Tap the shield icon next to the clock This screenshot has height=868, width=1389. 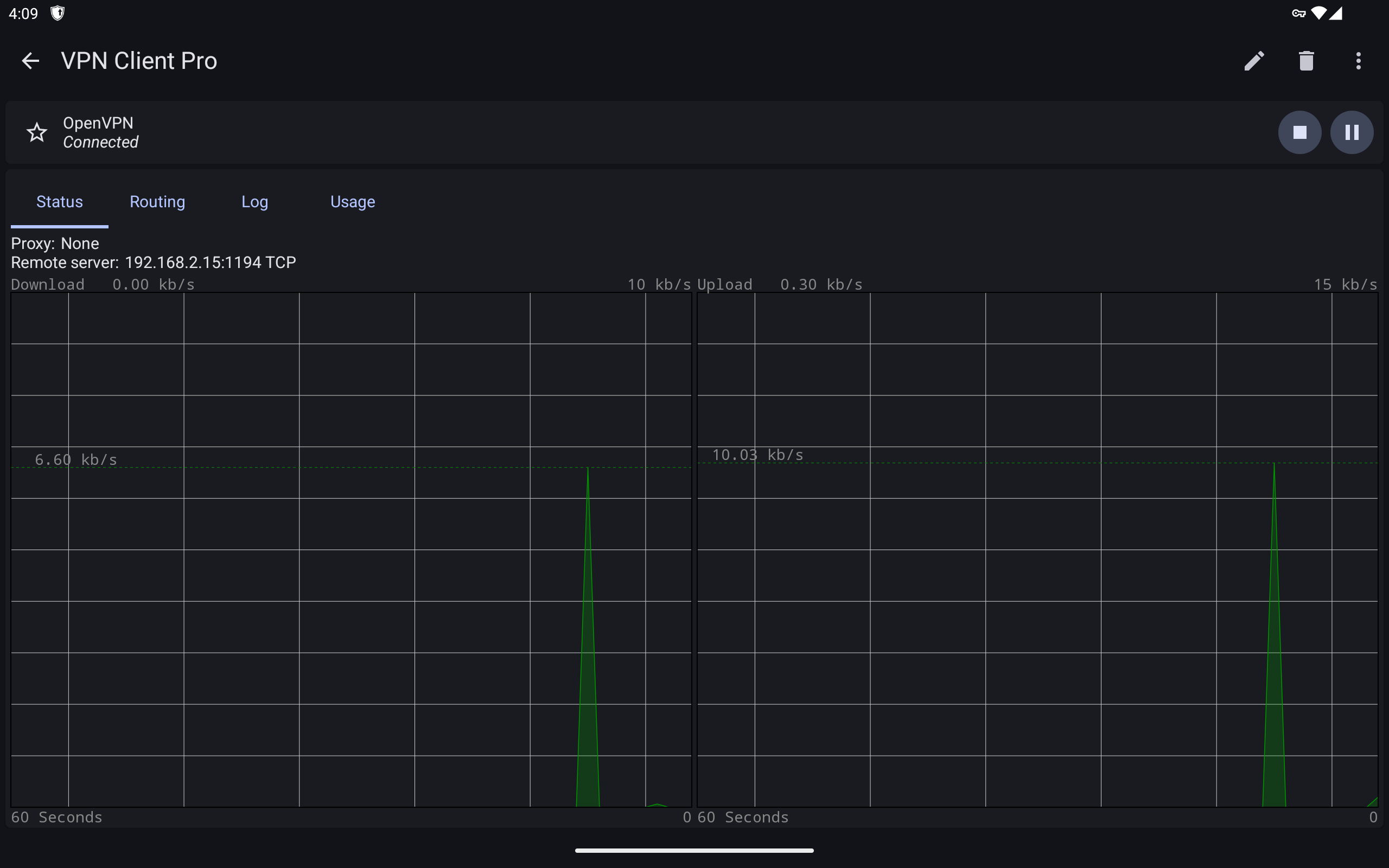pyautogui.click(x=58, y=13)
